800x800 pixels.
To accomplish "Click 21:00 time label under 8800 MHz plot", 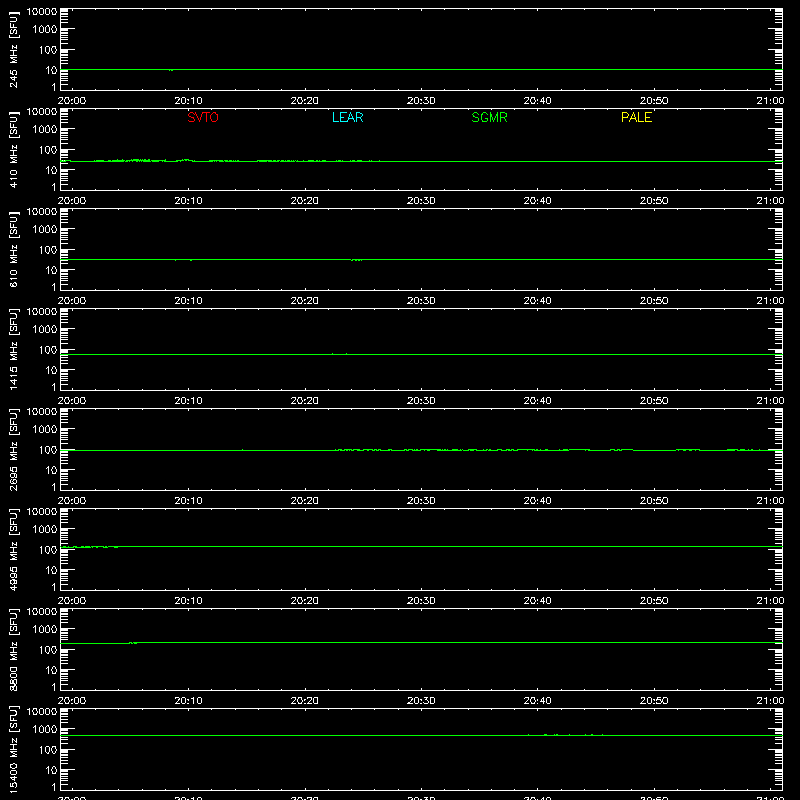I will click(770, 701).
